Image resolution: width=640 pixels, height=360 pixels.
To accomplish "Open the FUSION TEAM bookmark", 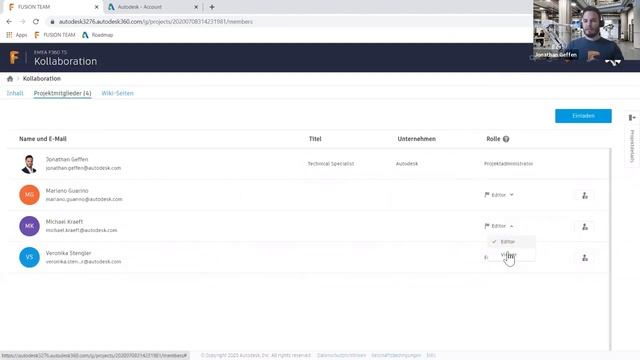I will click(x=55, y=35).
